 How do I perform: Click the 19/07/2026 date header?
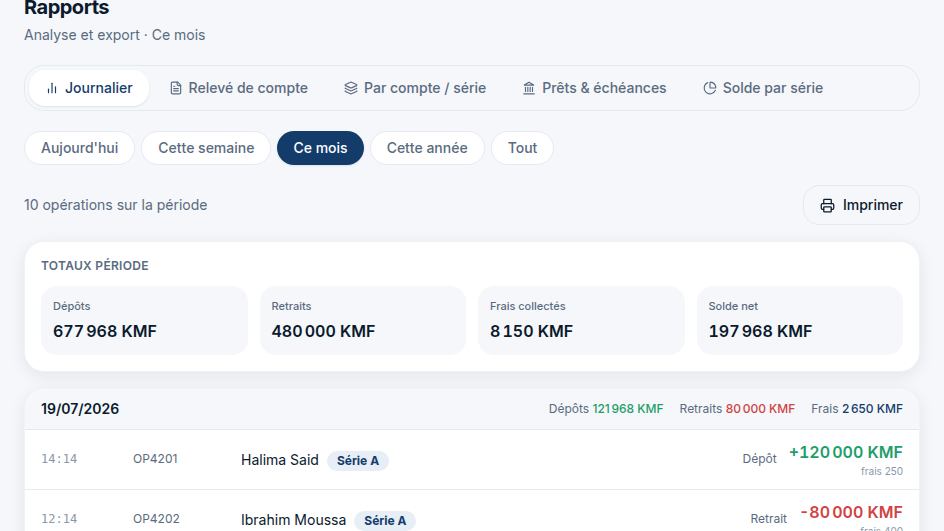point(80,409)
